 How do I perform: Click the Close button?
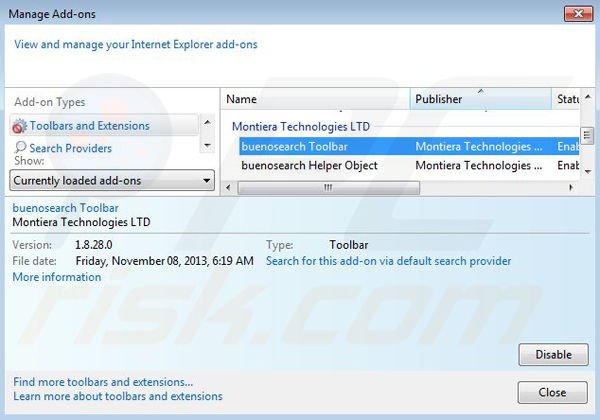(553, 392)
